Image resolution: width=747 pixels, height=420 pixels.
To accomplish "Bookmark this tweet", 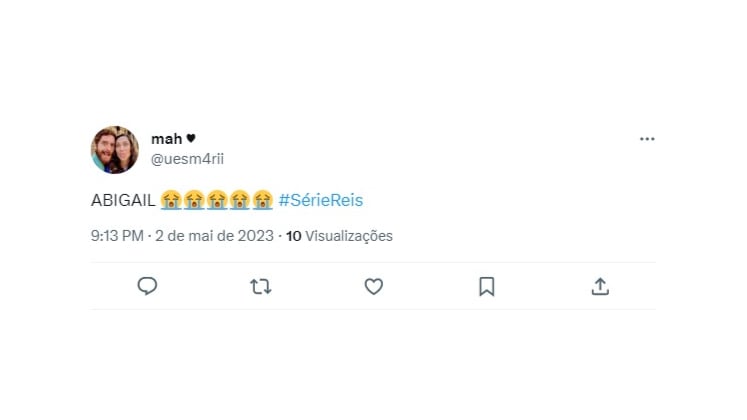I will point(486,287).
